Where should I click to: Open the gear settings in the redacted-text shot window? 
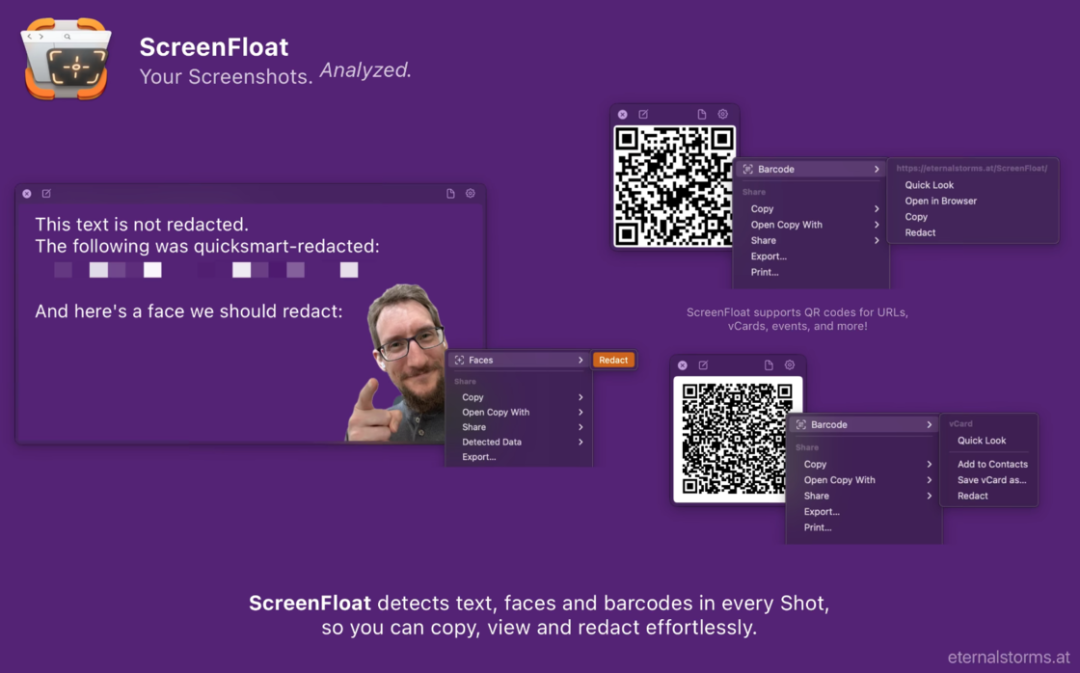pos(470,194)
